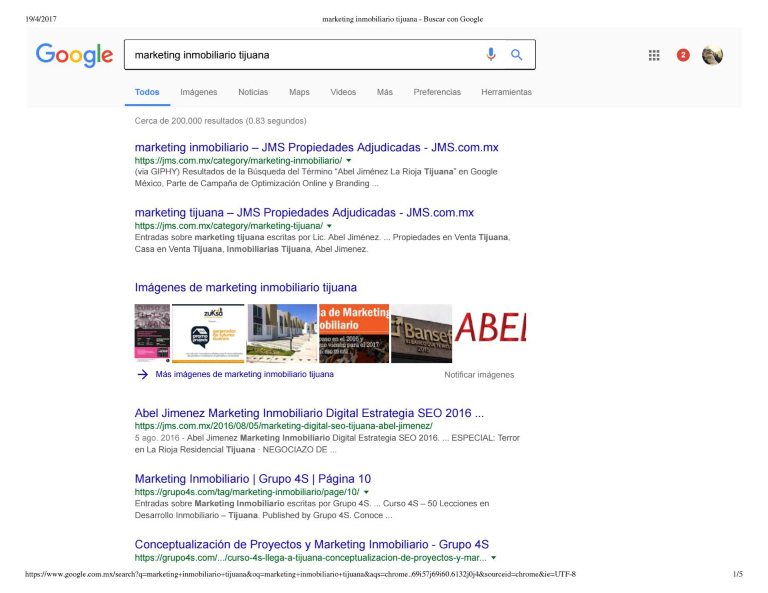768x593 pixels.
Task: Open the zuKso promo thumbnail
Action: coord(208,333)
